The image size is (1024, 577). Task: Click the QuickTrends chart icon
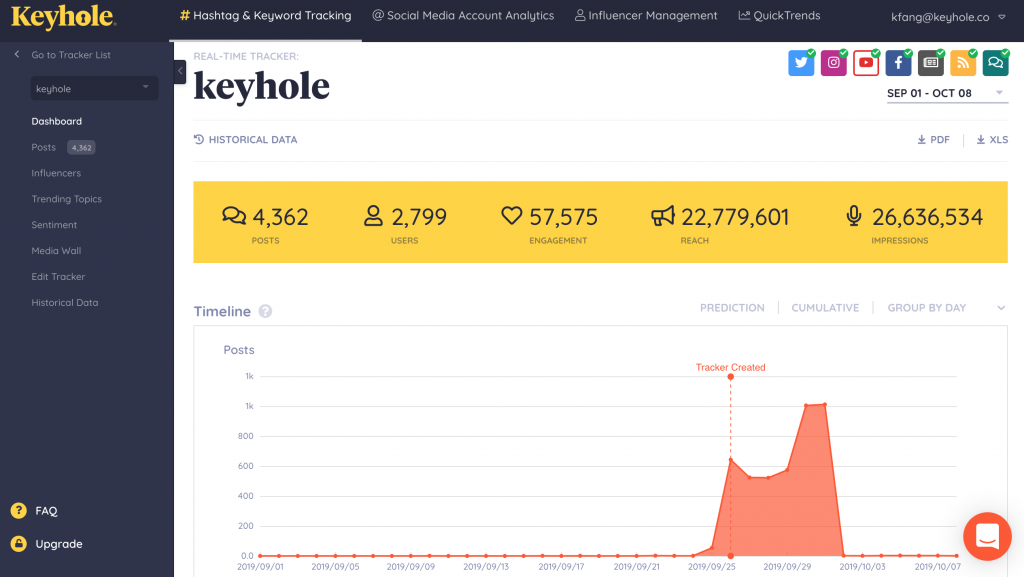[744, 15]
